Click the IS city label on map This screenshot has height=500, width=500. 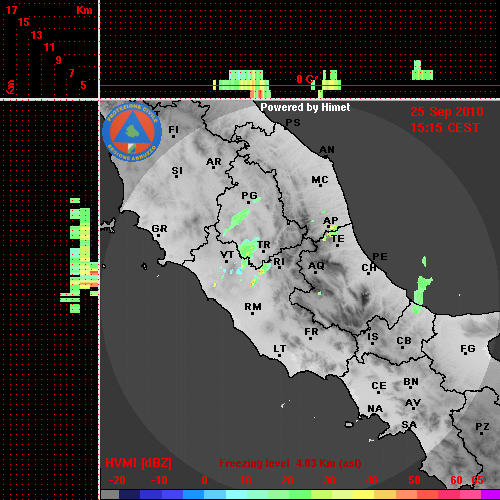point(373,337)
